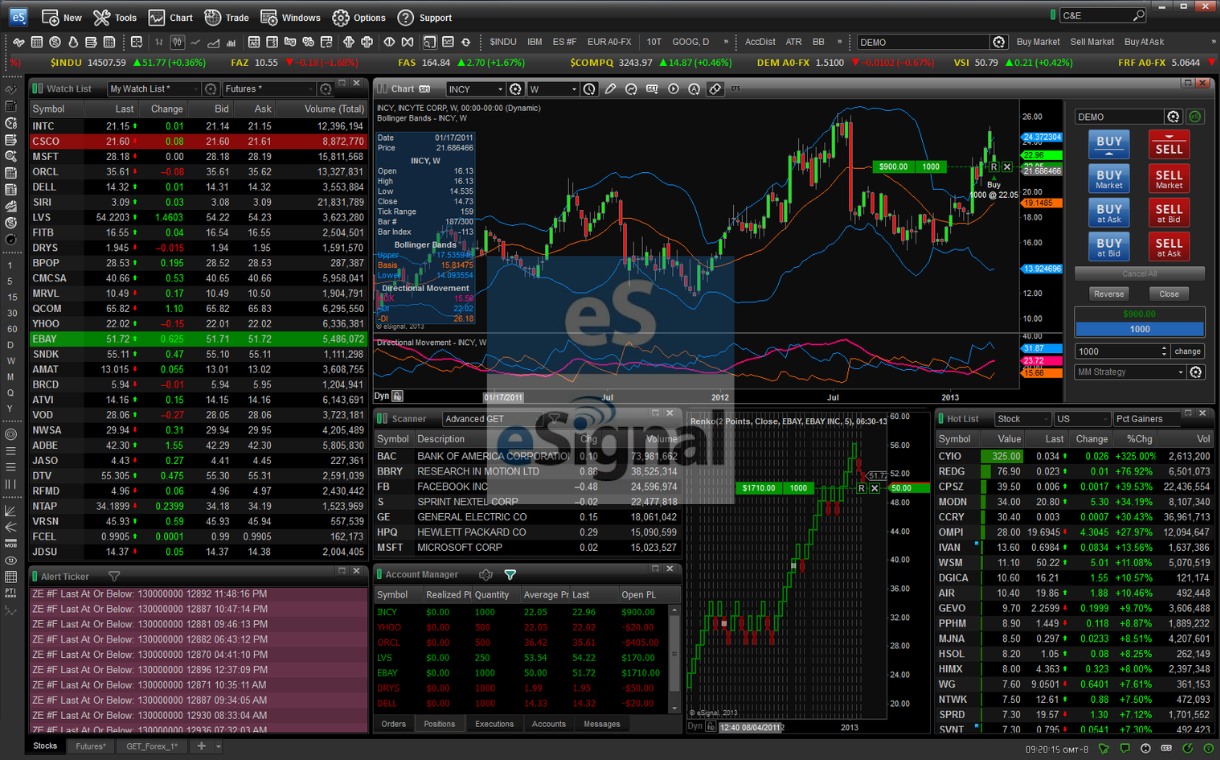Viewport: 1220px width, 760px height.
Task: Switch to the Executions tab
Action: click(x=494, y=724)
